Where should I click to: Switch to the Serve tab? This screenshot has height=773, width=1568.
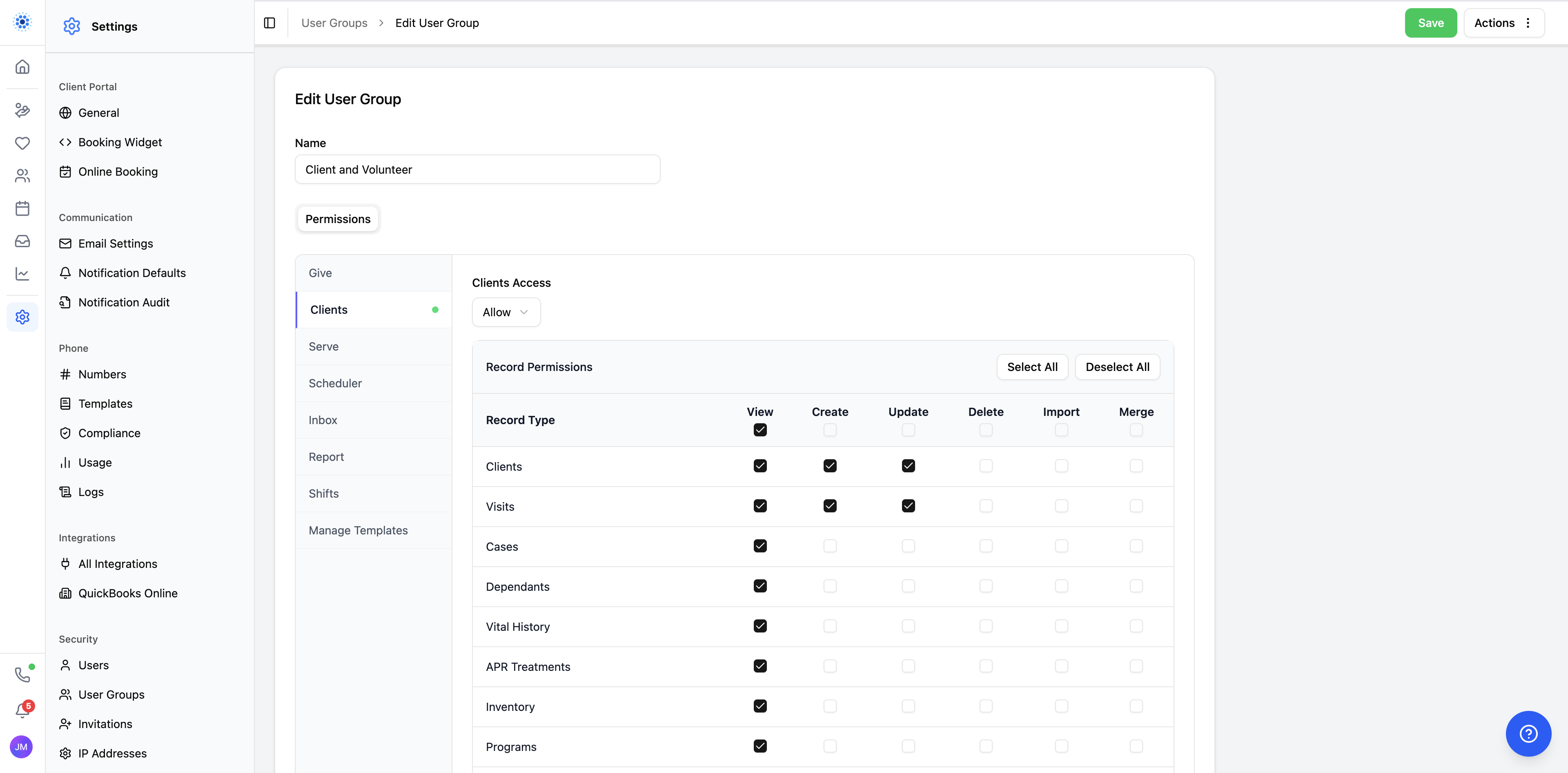point(324,346)
